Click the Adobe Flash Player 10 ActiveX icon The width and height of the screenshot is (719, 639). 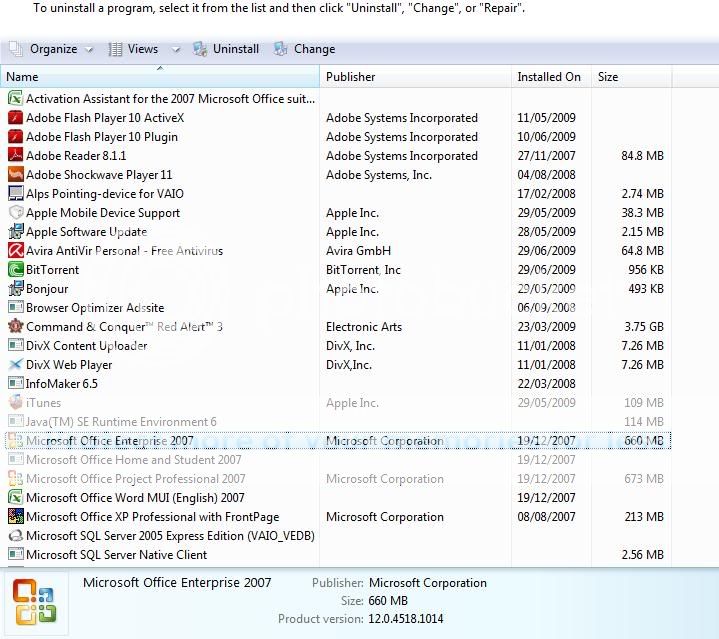coord(16,118)
